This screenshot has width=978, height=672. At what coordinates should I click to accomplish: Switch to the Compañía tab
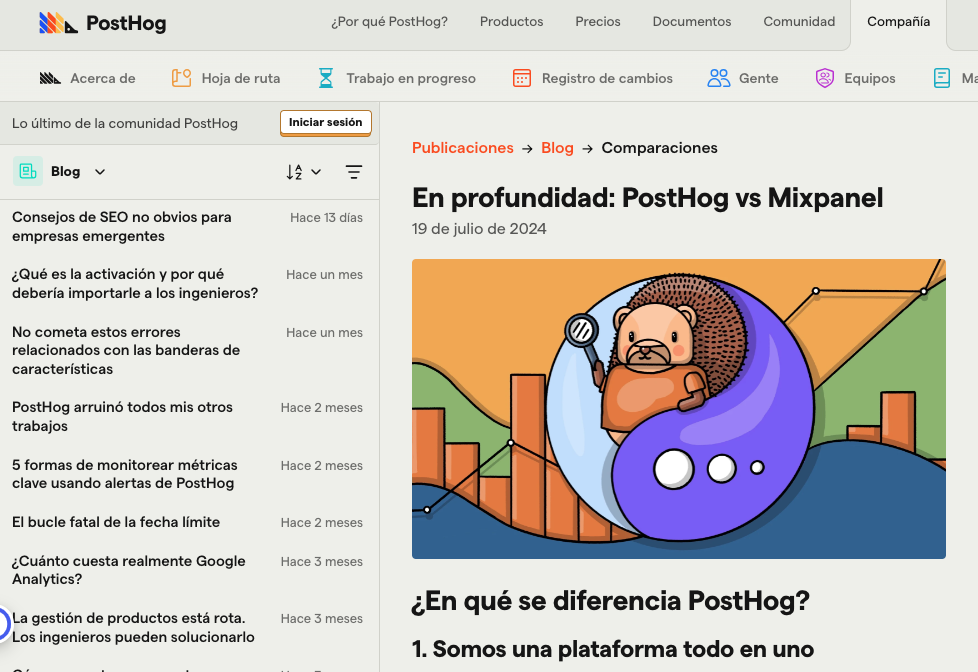pos(898,21)
